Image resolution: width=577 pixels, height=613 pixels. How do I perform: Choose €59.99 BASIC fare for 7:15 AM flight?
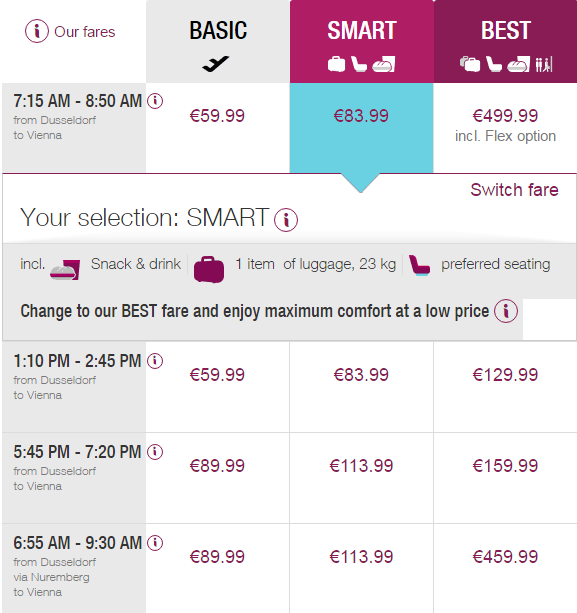point(217,116)
